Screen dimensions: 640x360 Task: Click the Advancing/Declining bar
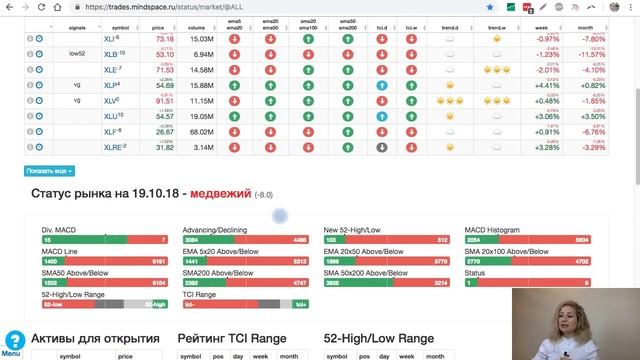coord(246,240)
